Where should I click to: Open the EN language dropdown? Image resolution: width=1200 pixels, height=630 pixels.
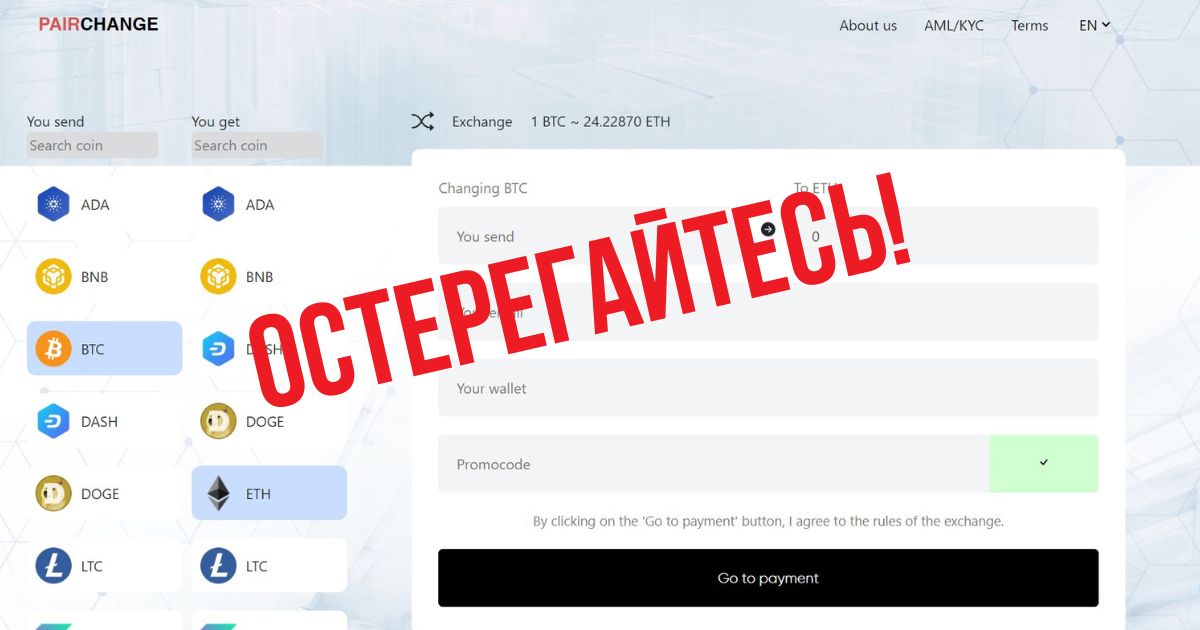[x=1094, y=26]
